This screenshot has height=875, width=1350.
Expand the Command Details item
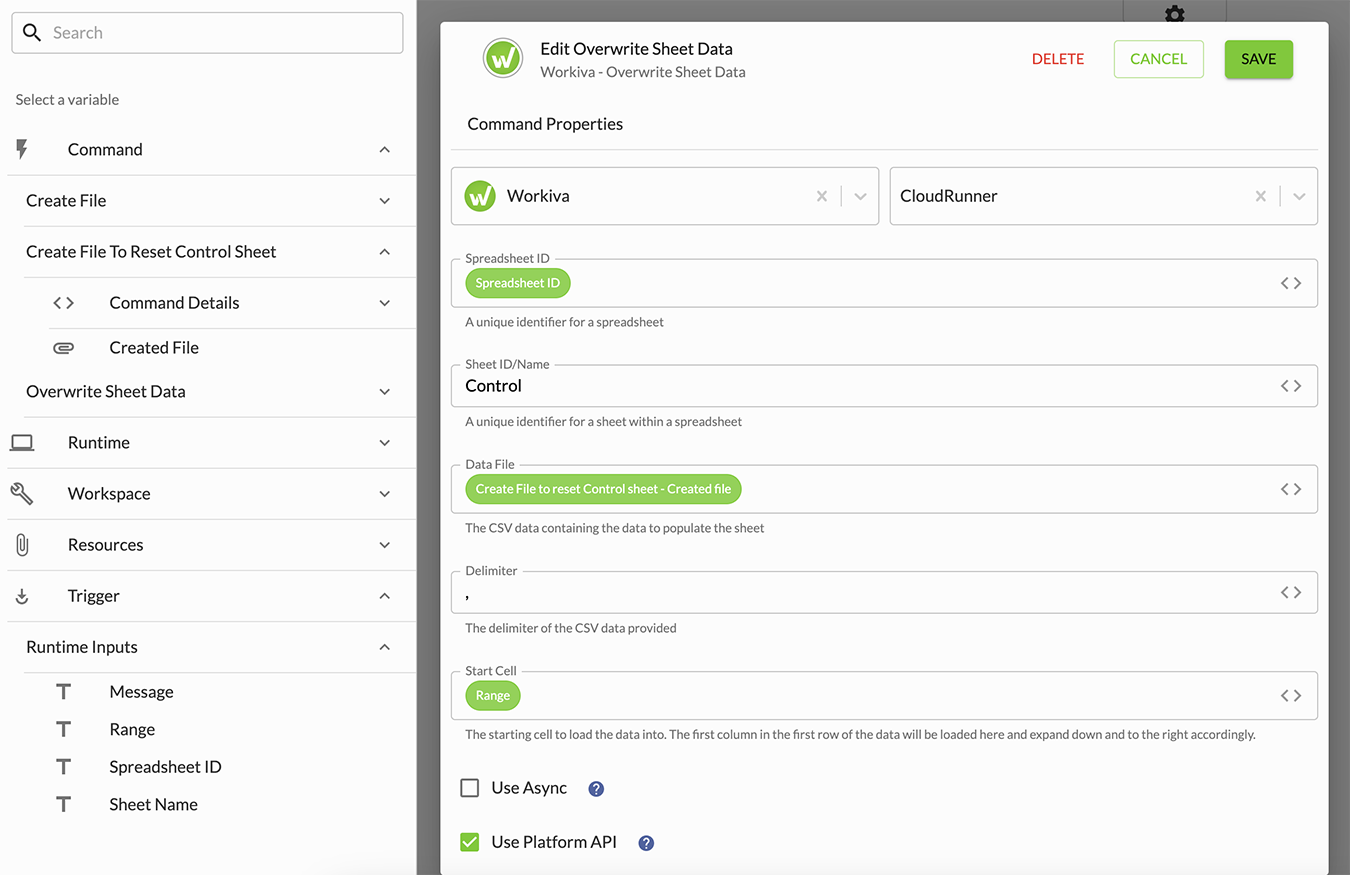(385, 303)
